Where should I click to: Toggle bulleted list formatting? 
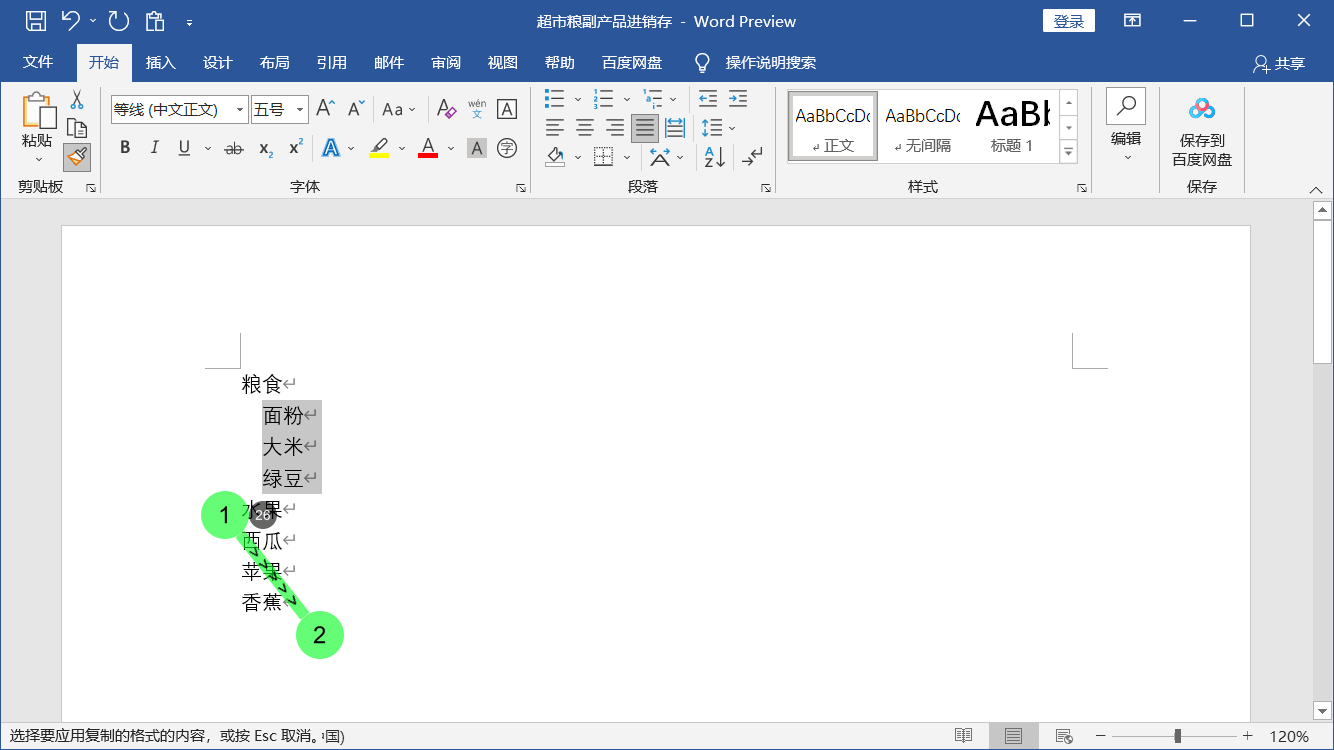(555, 98)
